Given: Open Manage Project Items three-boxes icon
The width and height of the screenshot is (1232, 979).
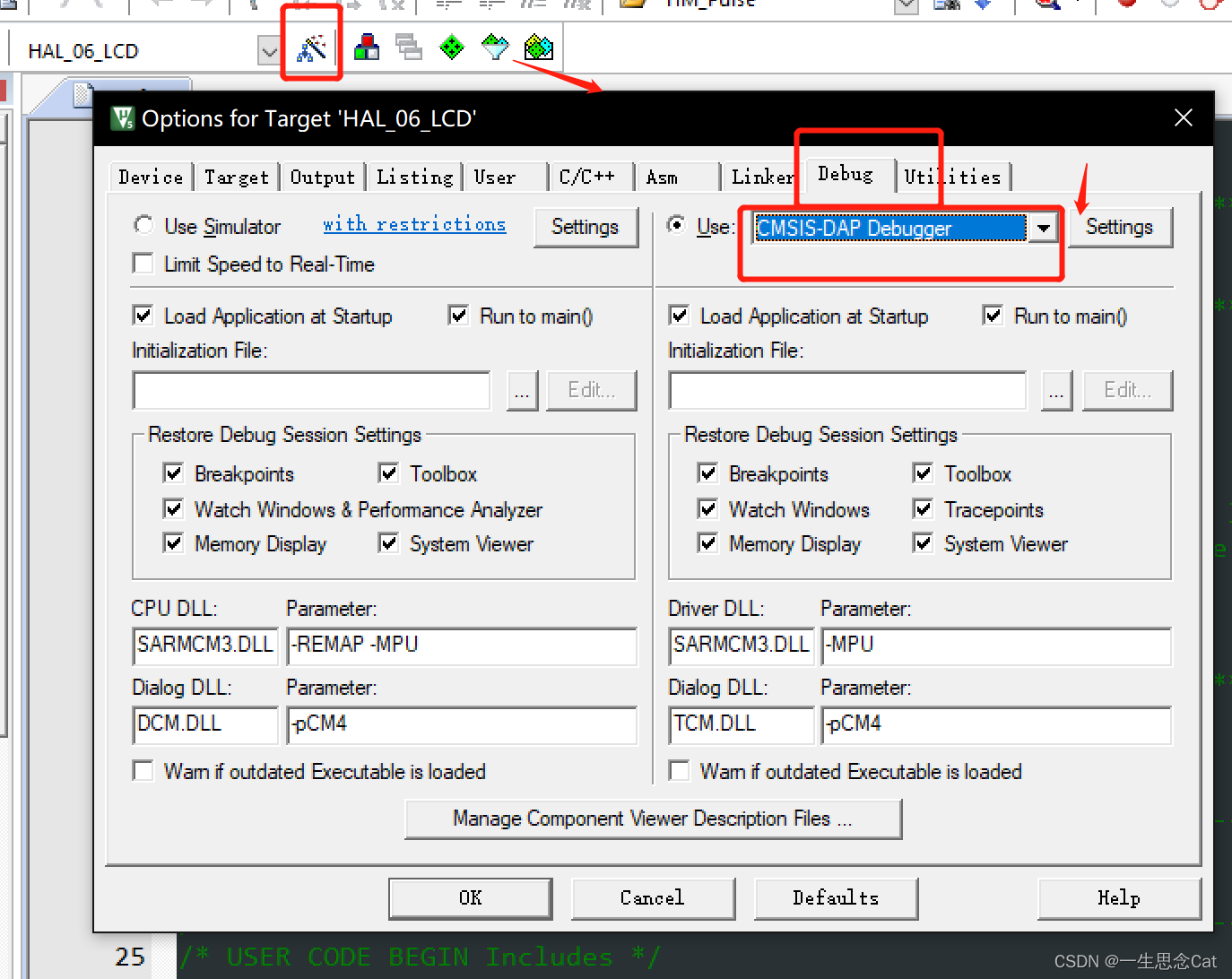Looking at the screenshot, I should pos(367,48).
